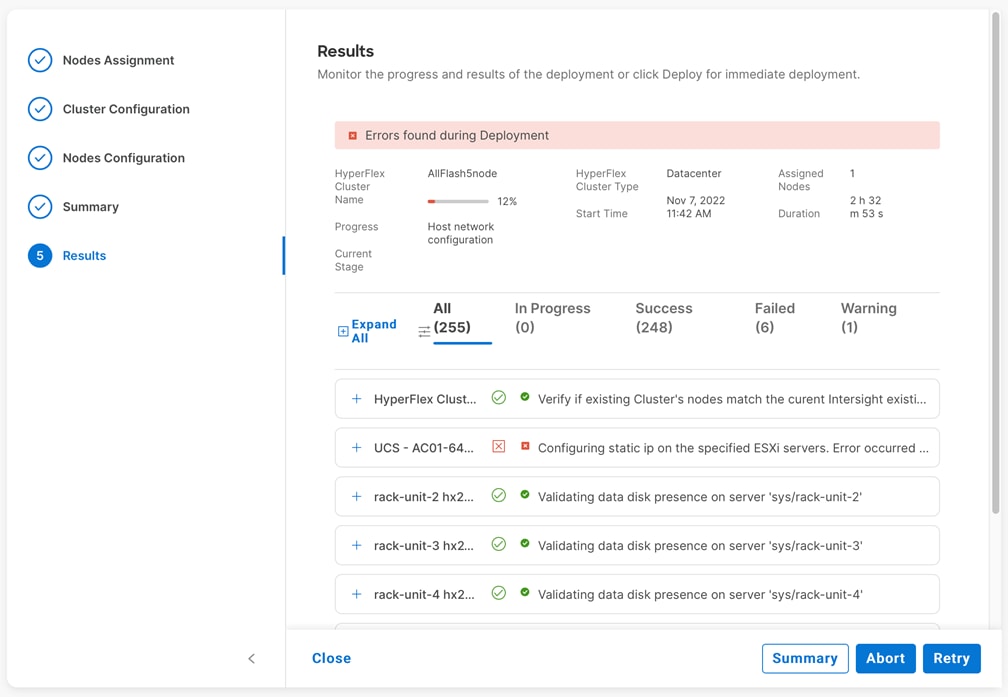Image resolution: width=1008 pixels, height=697 pixels.
Task: Click the green outlined check on rack-unit-3 row
Action: 498,544
